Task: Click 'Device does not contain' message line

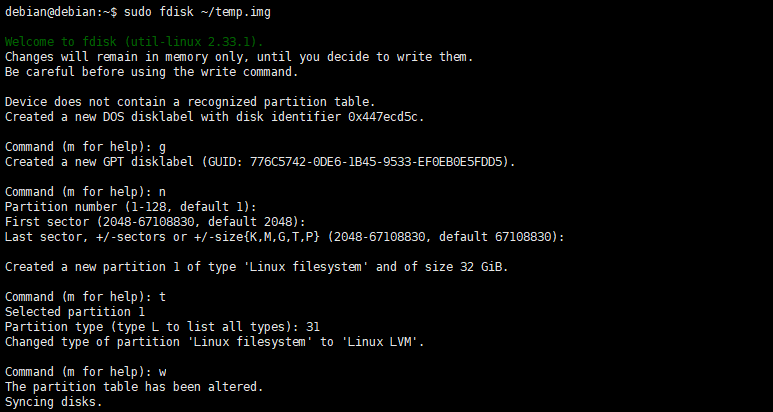Action: 190,102
